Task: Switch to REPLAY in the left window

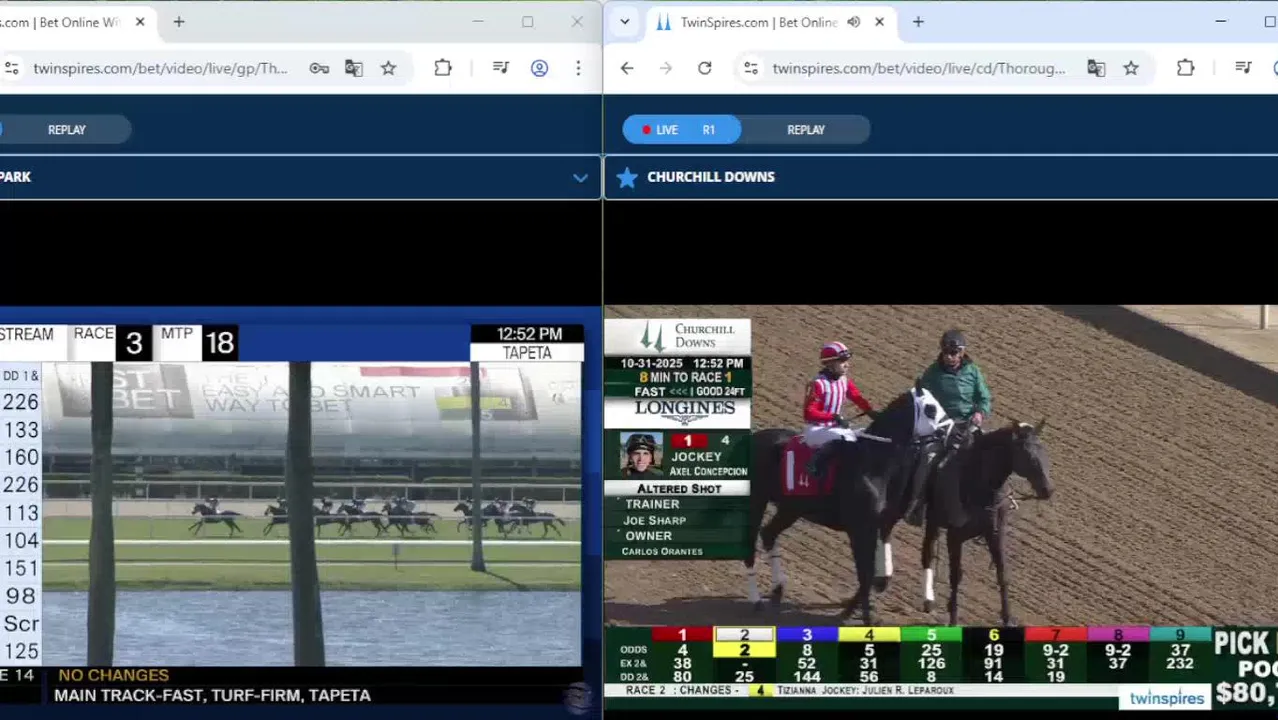Action: (x=67, y=130)
